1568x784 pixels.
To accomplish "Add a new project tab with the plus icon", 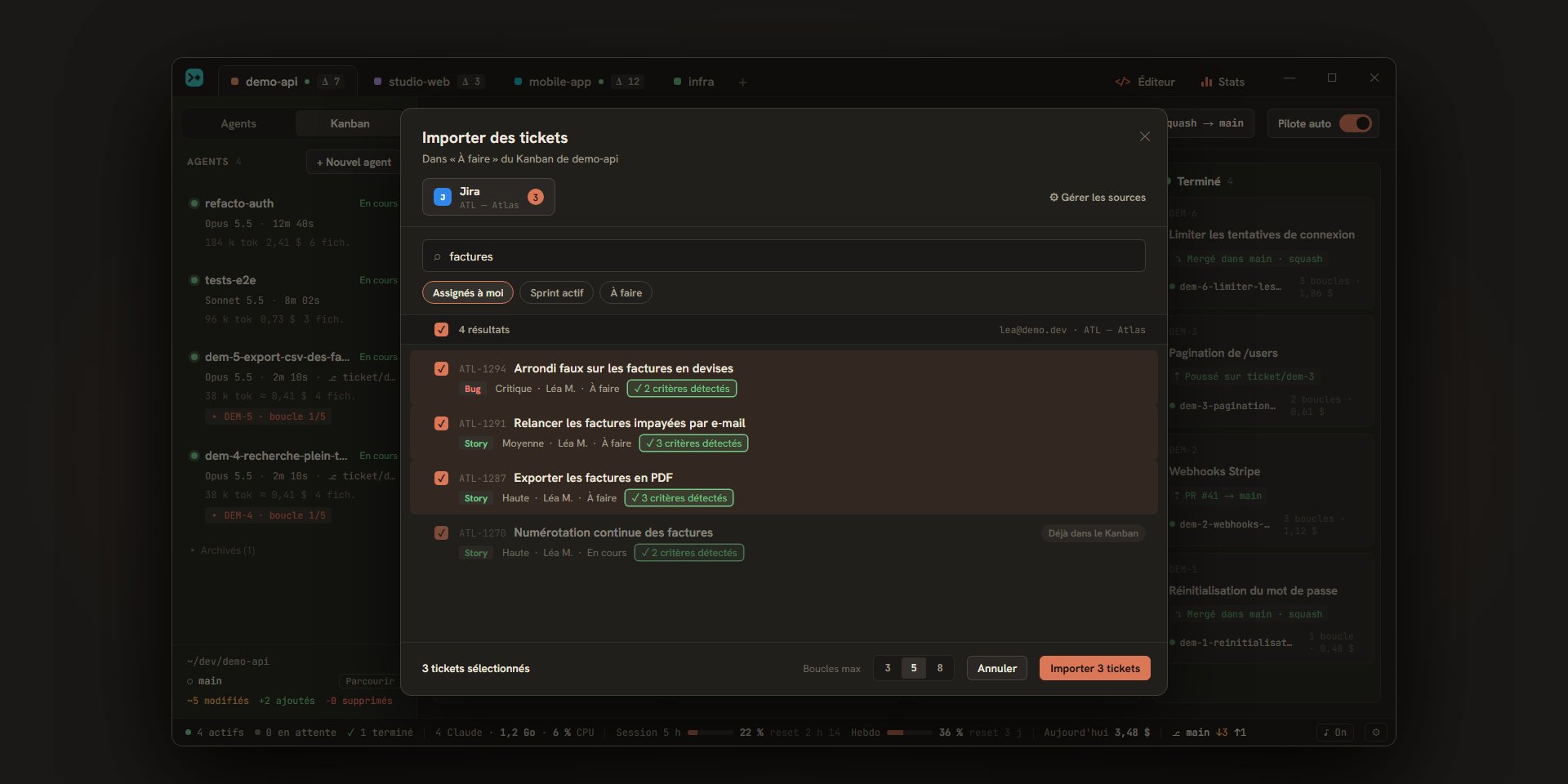I will click(742, 82).
